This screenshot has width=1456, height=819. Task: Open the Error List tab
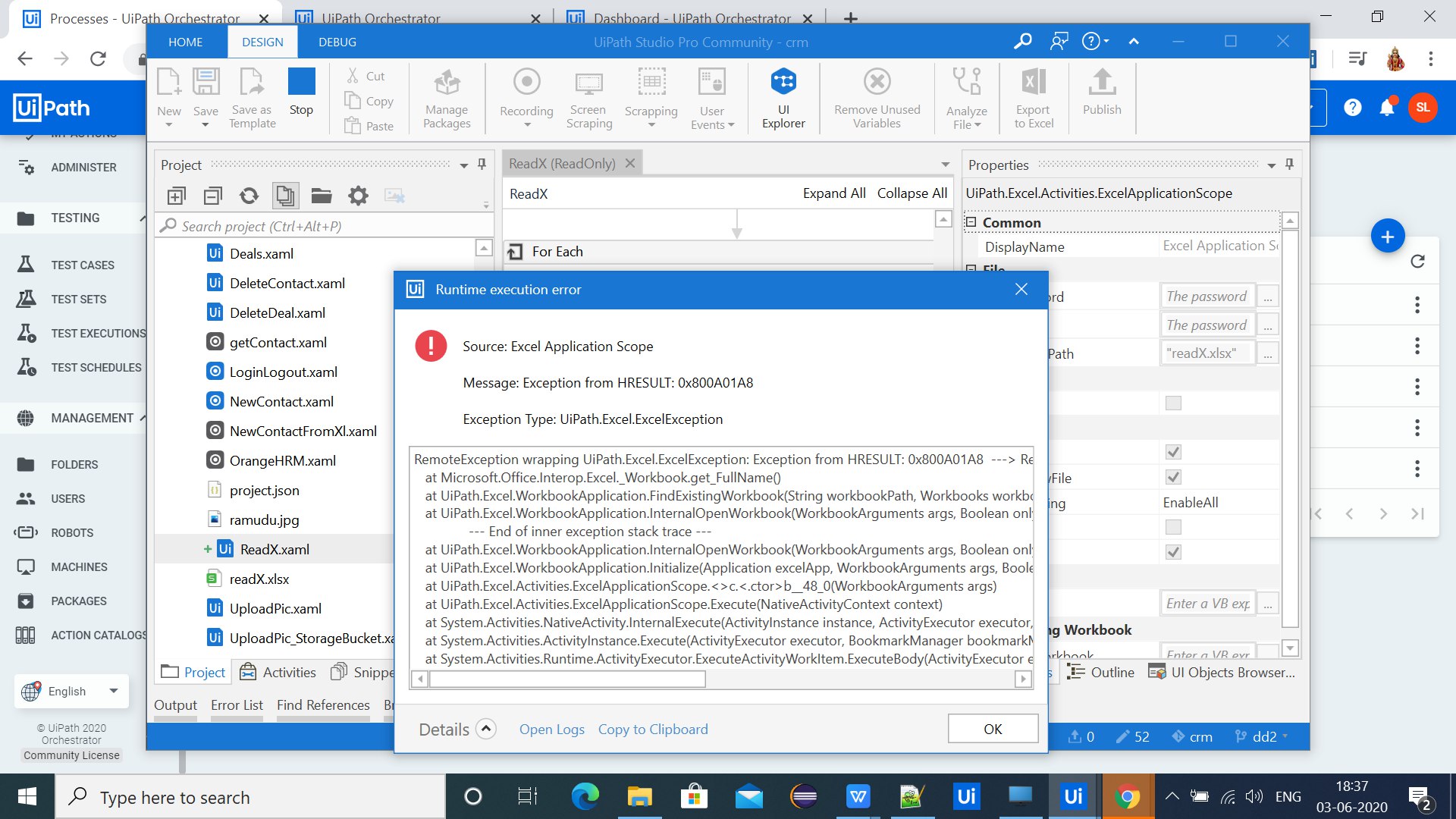tap(237, 705)
